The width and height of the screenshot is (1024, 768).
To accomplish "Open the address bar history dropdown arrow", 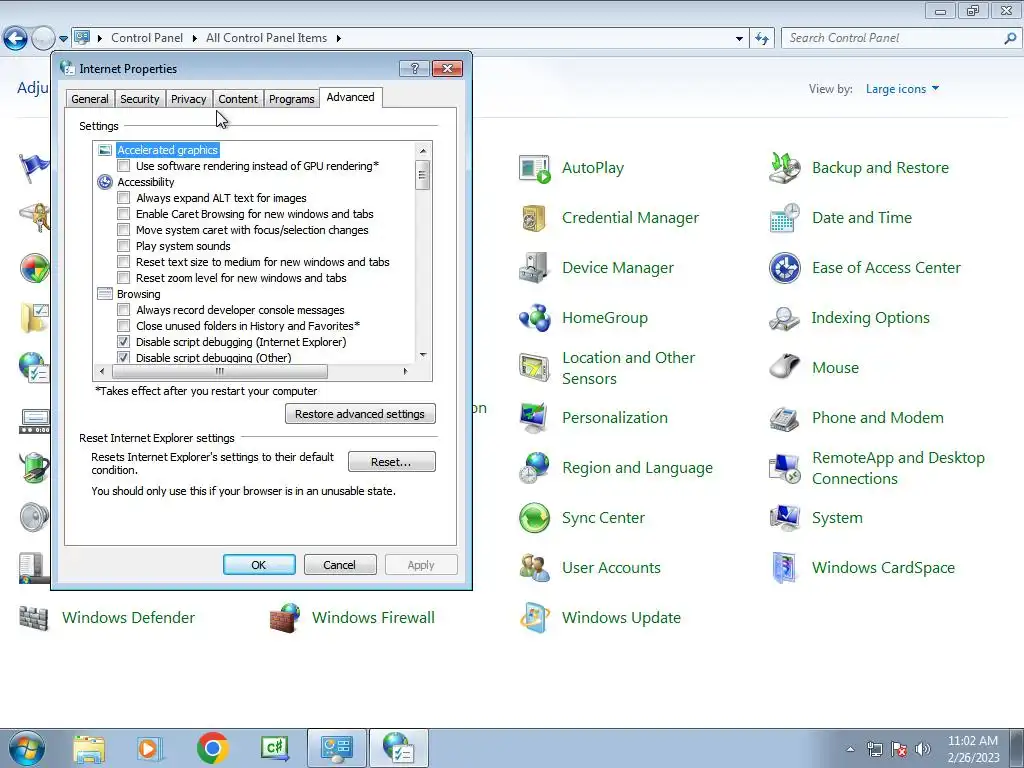I will pos(739,39).
